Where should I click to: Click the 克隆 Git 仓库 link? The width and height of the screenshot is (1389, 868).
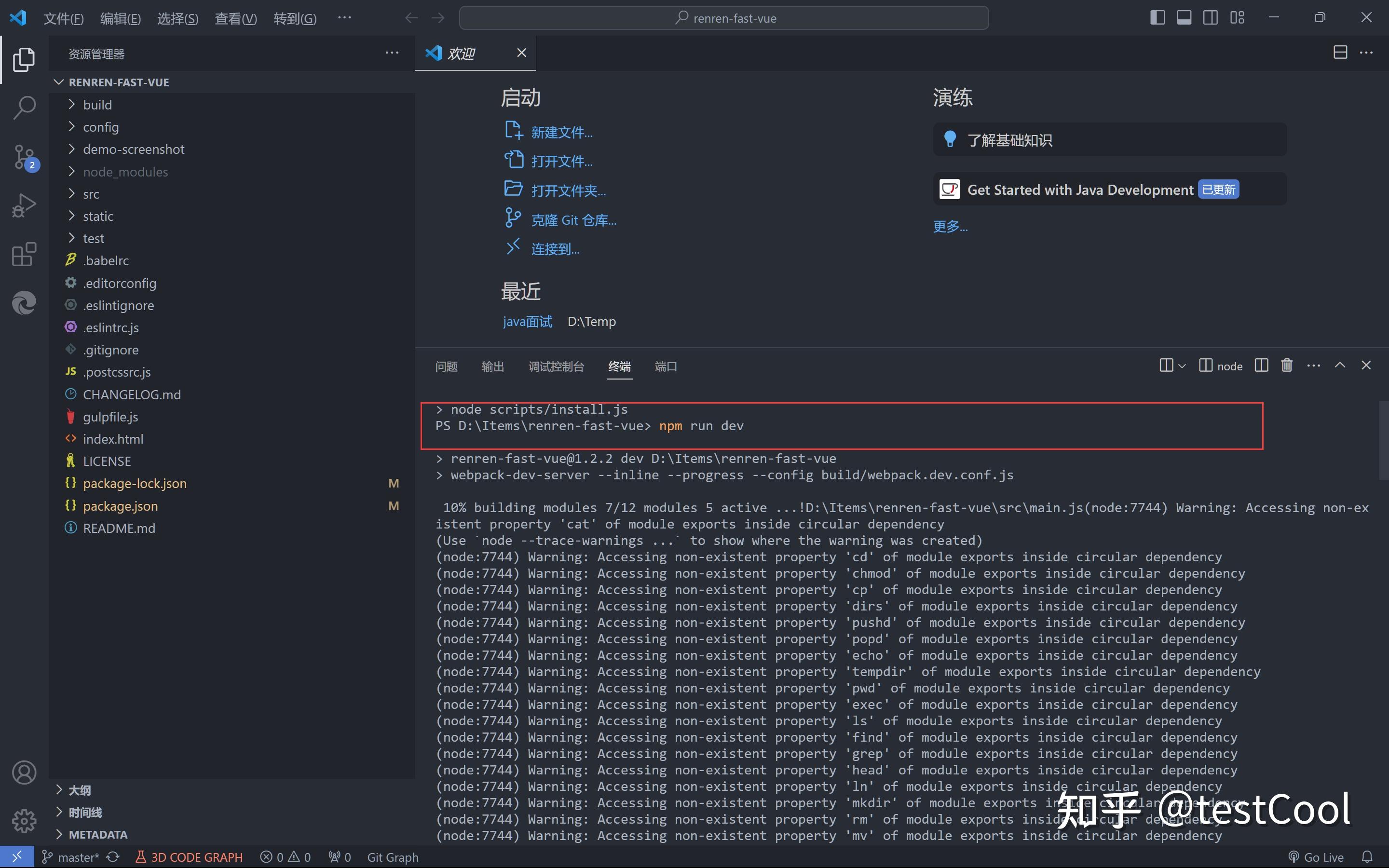[573, 219]
